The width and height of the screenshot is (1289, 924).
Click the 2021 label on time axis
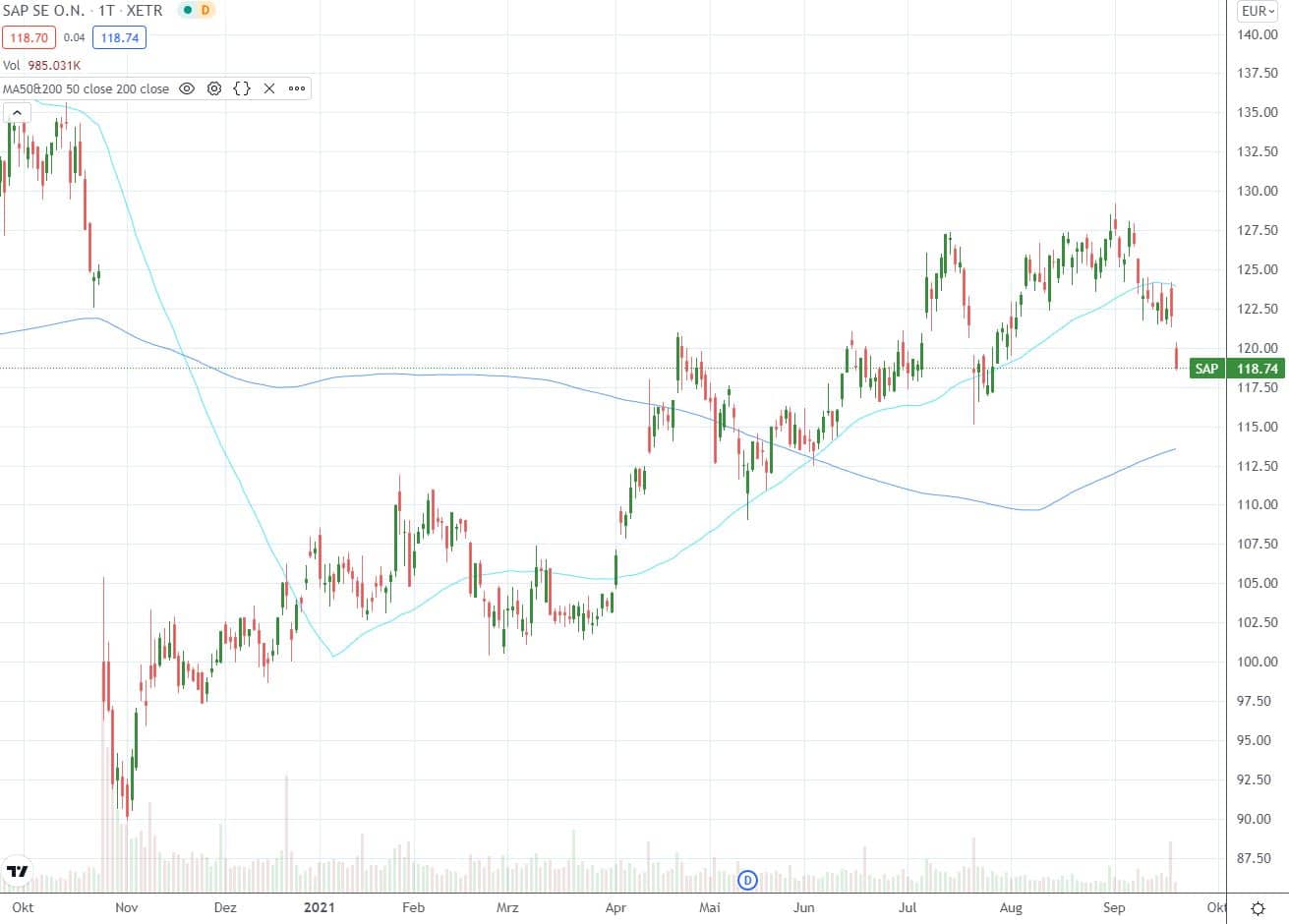pyautogui.click(x=320, y=907)
